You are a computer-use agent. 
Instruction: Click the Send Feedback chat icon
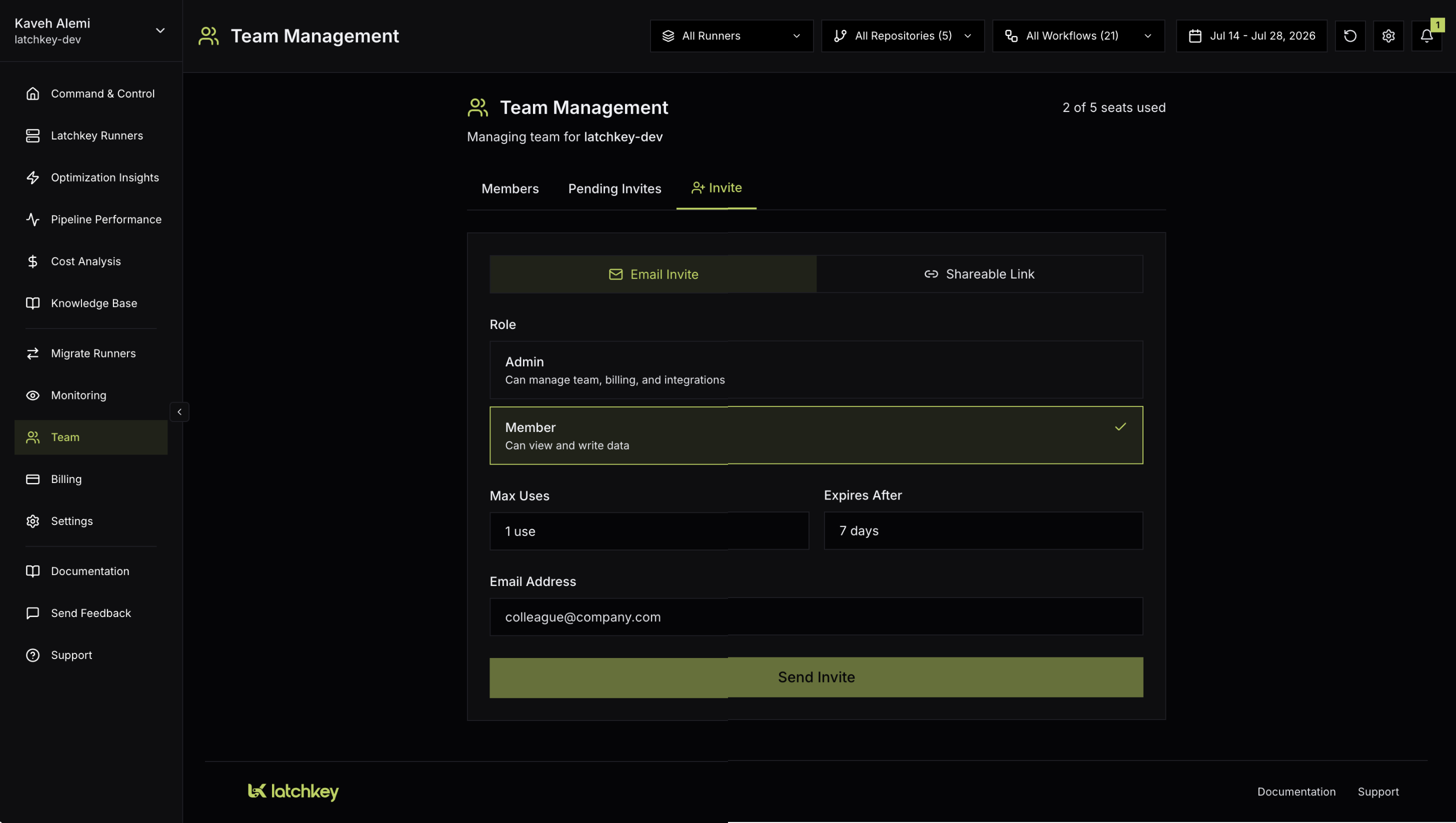pyautogui.click(x=33, y=612)
